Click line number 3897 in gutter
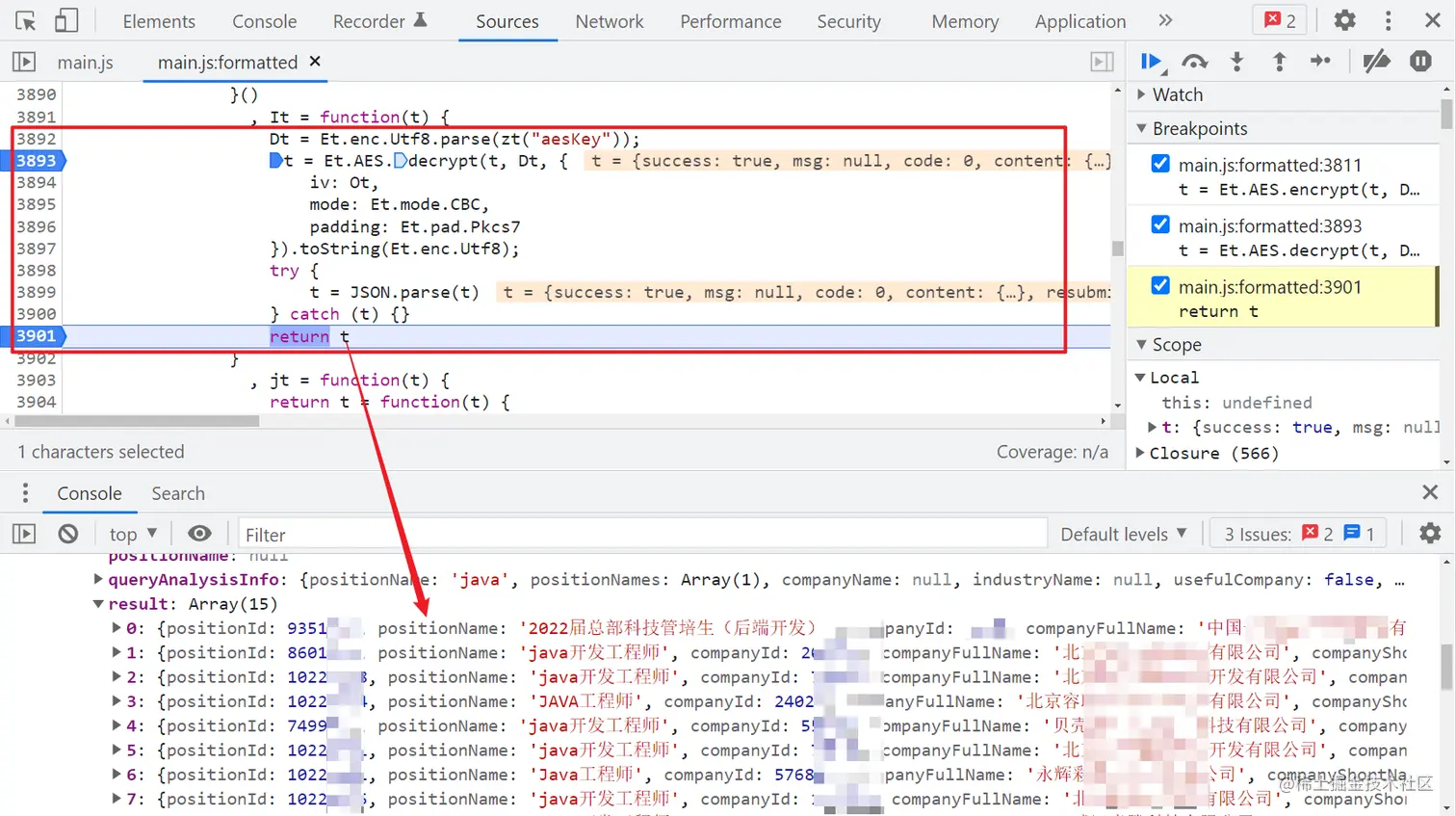Image resolution: width=1456 pixels, height=816 pixels. 37,248
